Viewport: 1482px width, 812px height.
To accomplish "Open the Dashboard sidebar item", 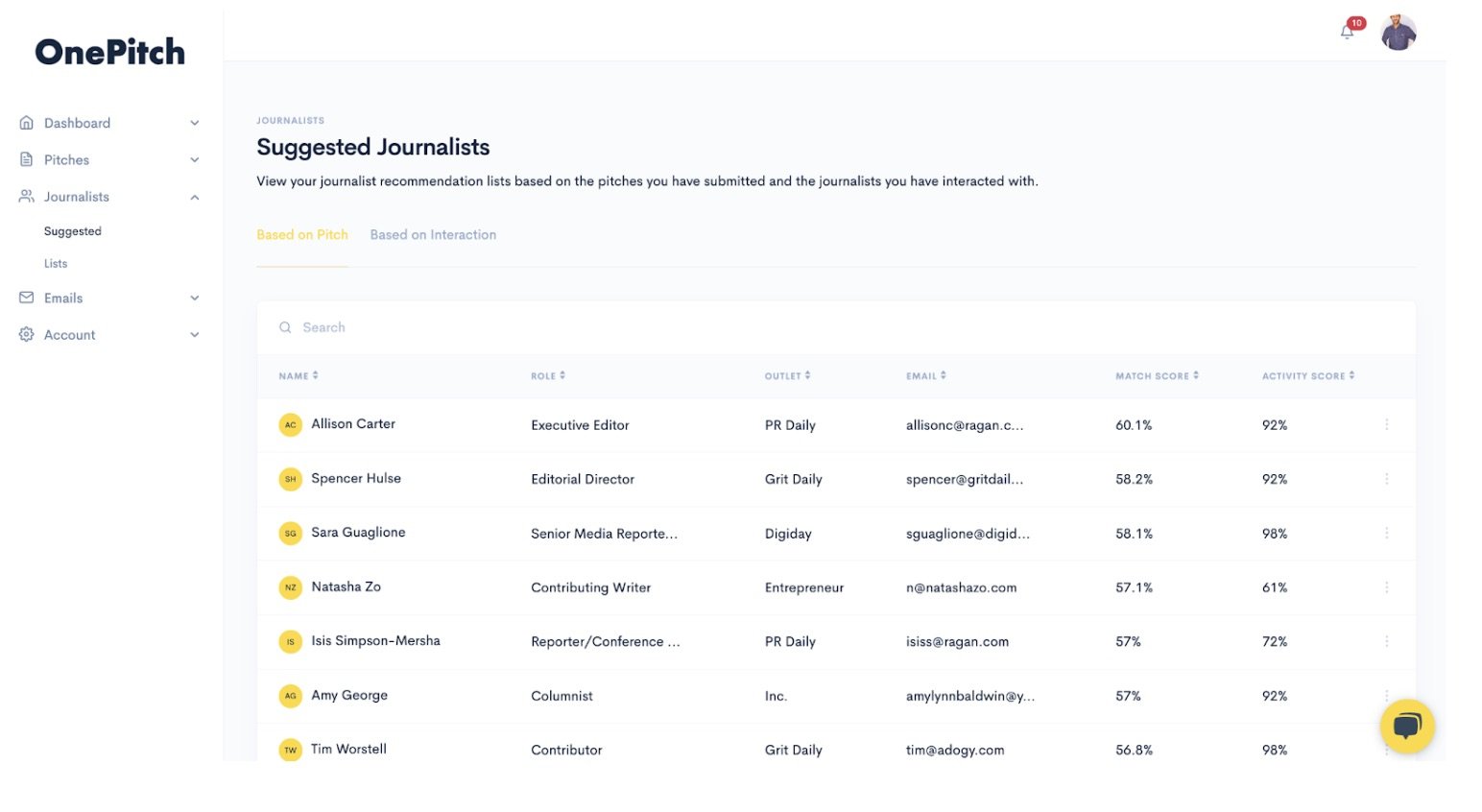I will [77, 123].
